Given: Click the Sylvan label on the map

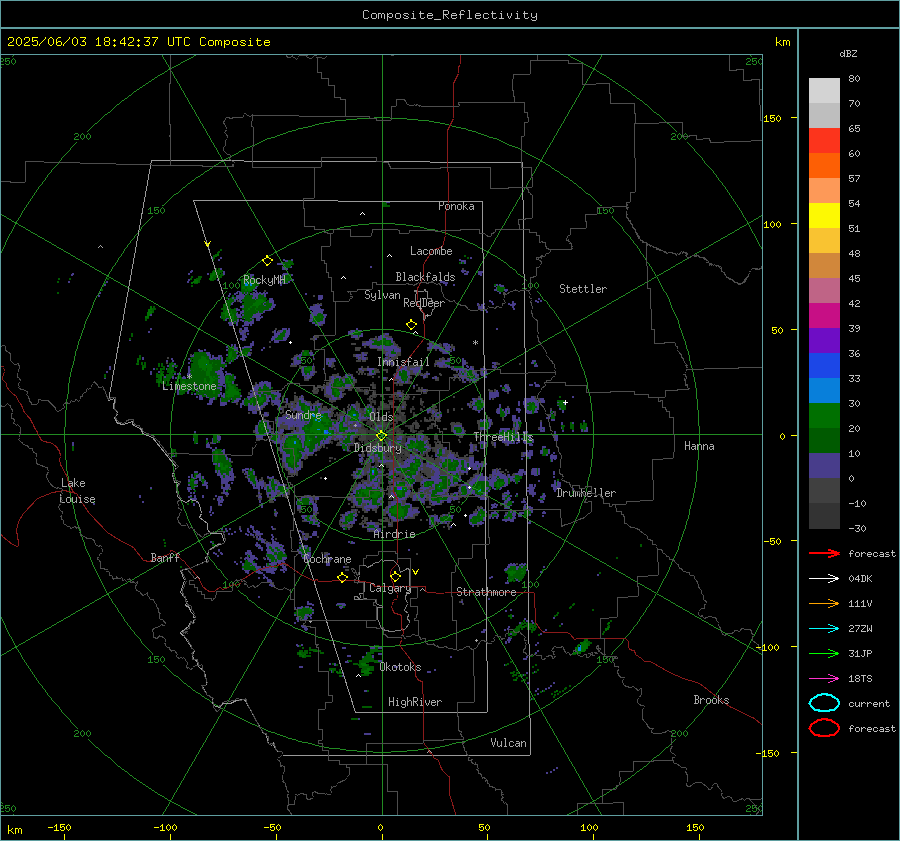Looking at the screenshot, I should (x=382, y=295).
